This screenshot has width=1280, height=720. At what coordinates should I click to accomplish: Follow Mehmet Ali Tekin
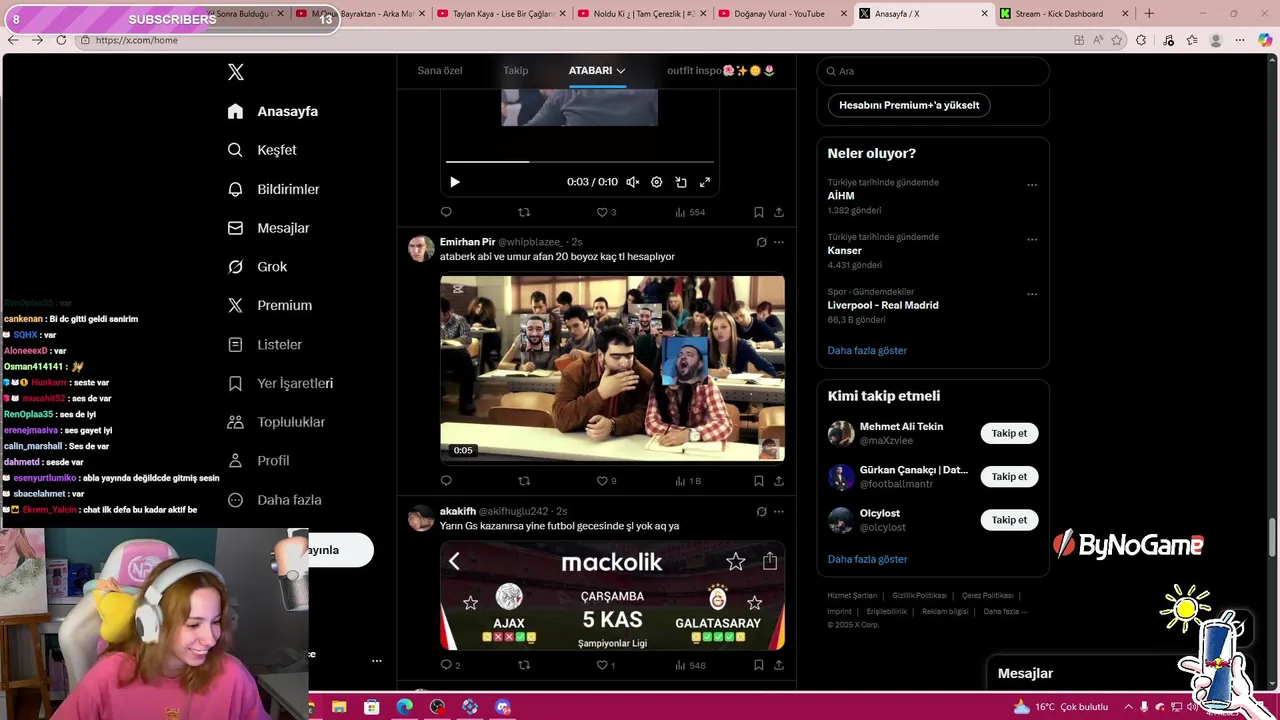tap(1009, 433)
